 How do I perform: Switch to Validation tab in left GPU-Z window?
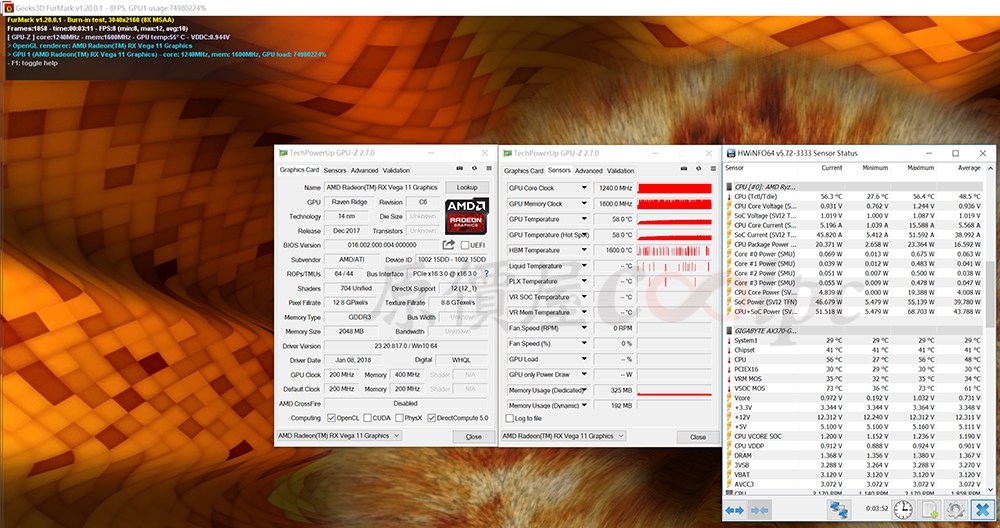pyautogui.click(x=396, y=170)
